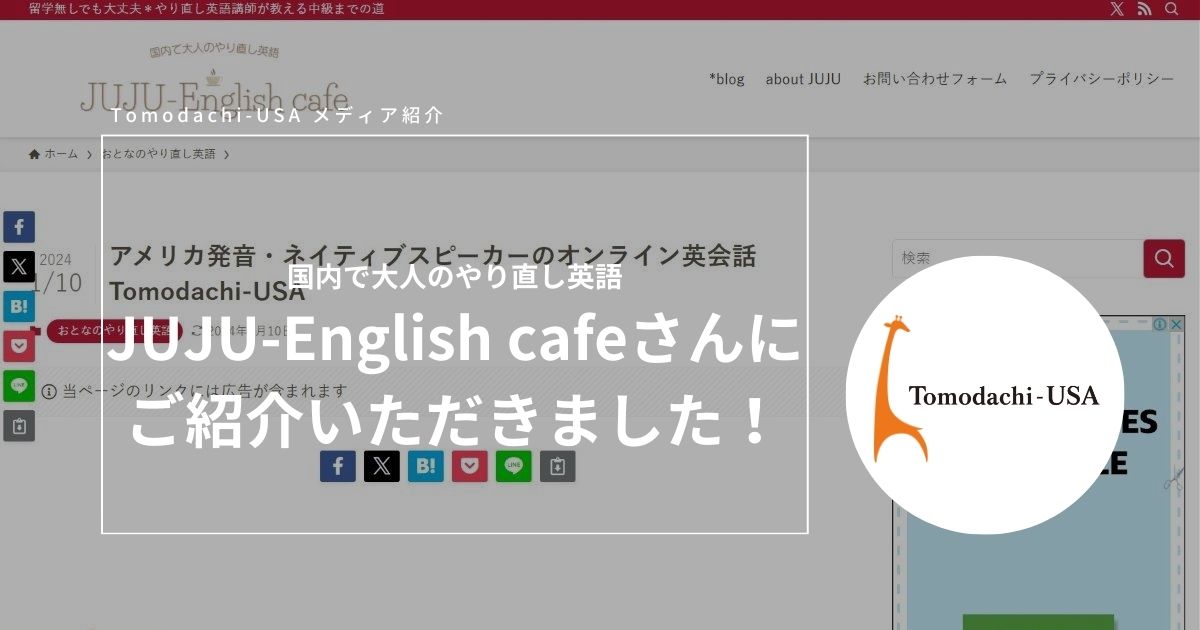Image resolution: width=1200 pixels, height=630 pixels.
Task: Click the tagline 留学無しでも大丈夫 in top bar
Action: point(207,9)
